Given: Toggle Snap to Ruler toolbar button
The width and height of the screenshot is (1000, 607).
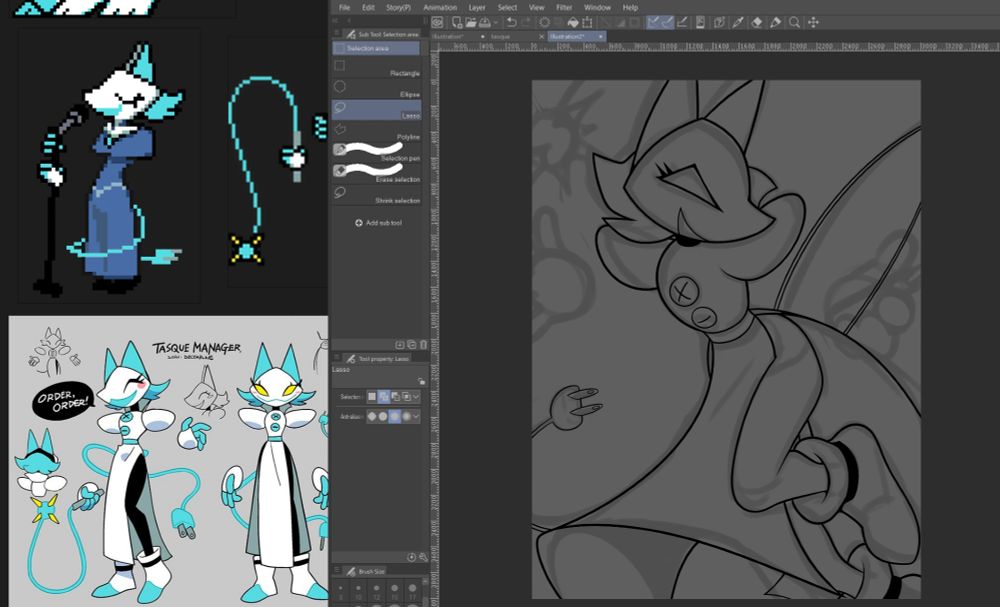Looking at the screenshot, I should coord(652,22).
